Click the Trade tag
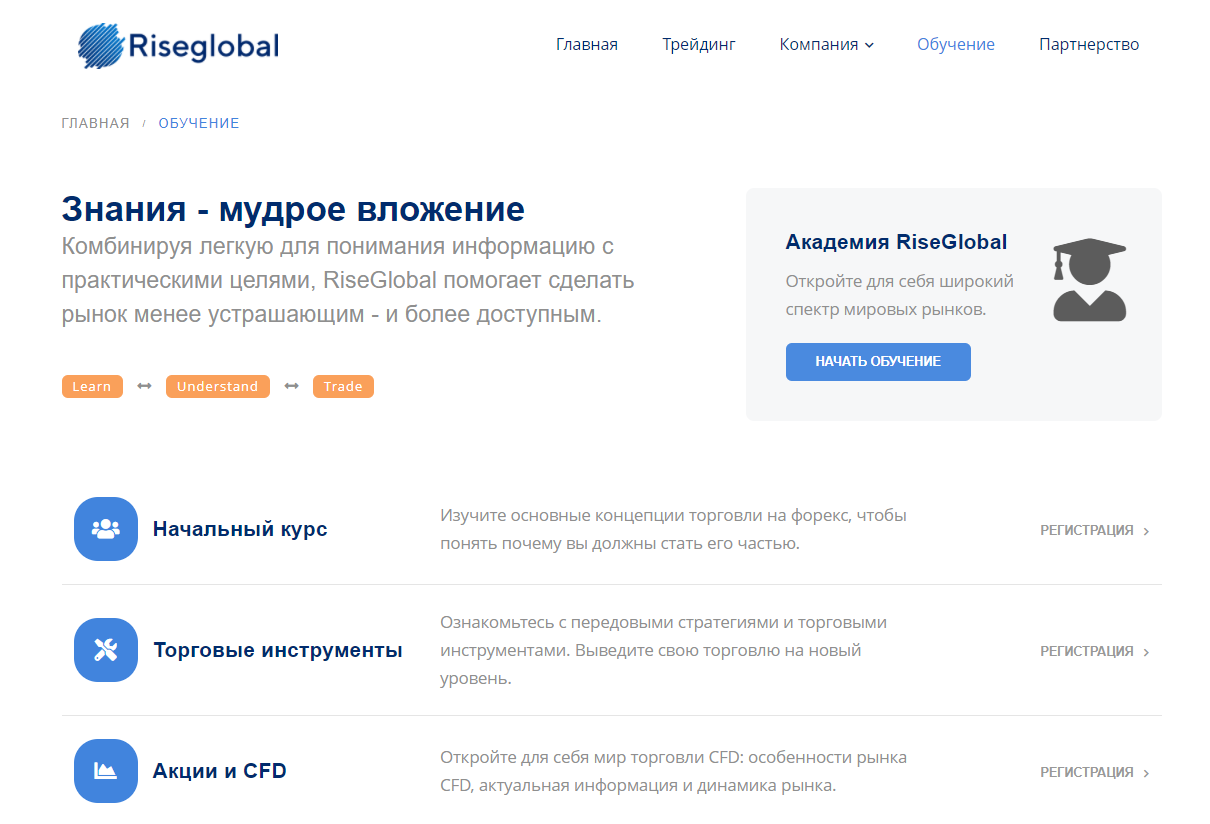1210x824 pixels. [x=343, y=386]
